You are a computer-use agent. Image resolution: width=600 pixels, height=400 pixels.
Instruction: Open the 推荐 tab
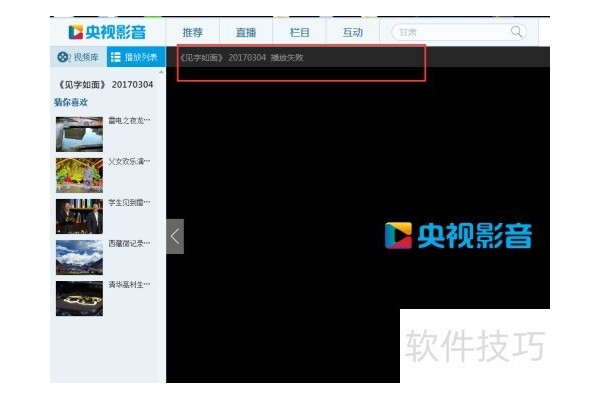point(192,33)
